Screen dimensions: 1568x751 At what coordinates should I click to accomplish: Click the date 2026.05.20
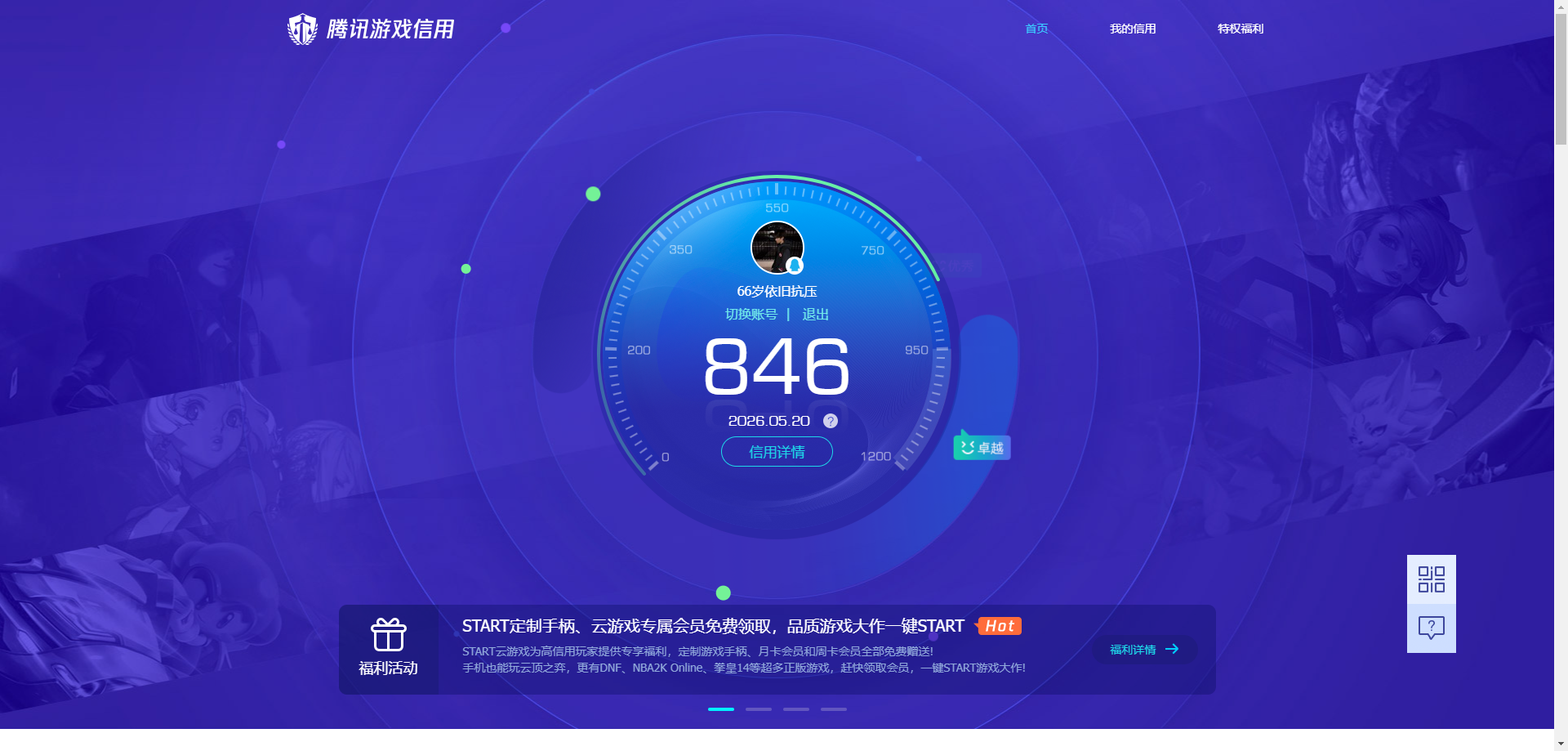[769, 421]
